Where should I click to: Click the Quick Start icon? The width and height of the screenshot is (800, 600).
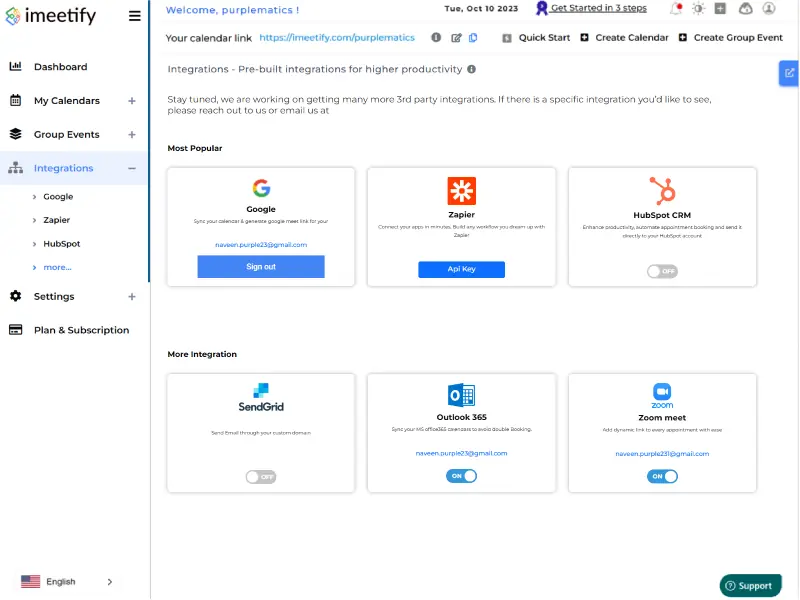pyautogui.click(x=507, y=38)
